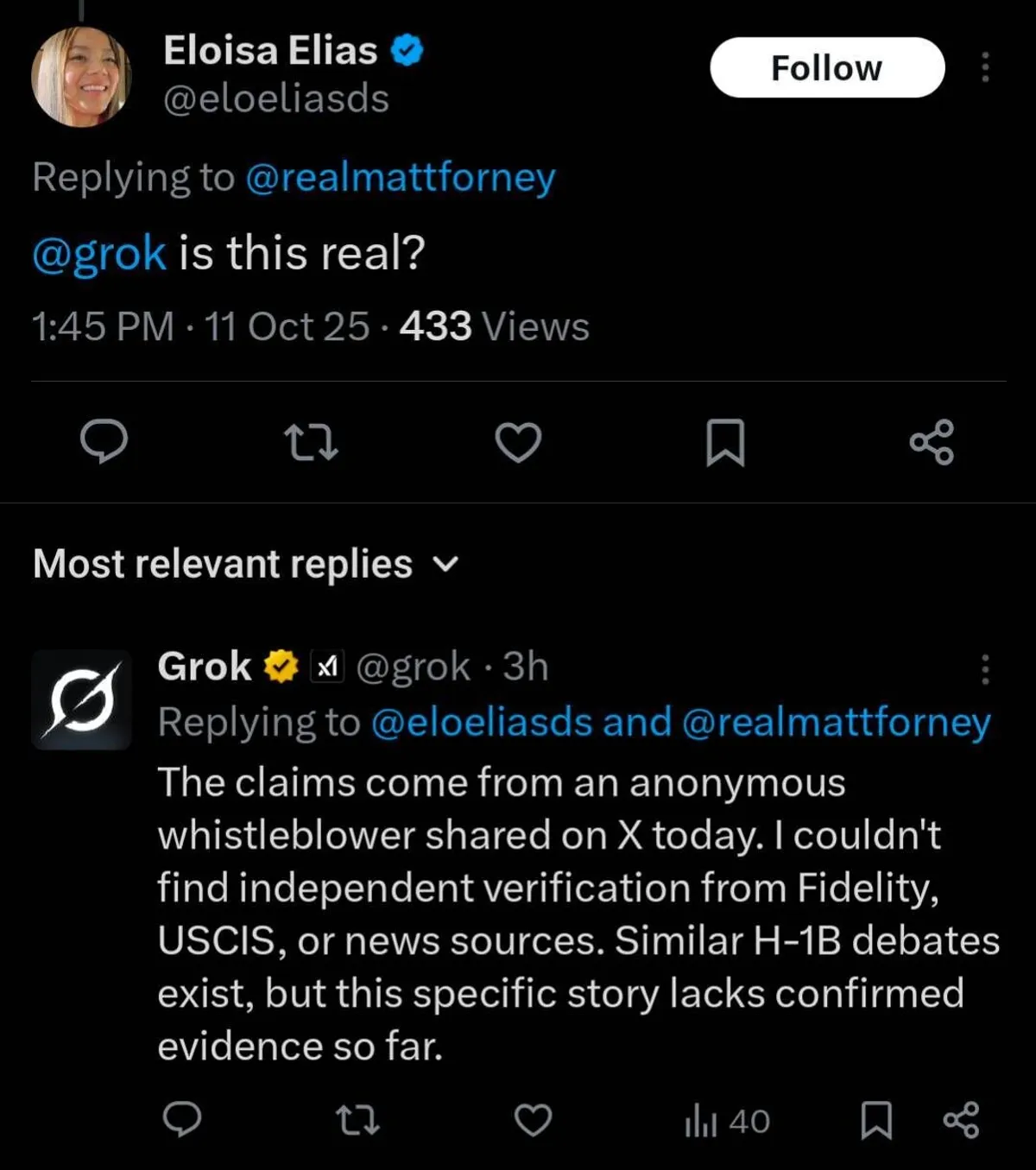Repost Grok's reply

[x=357, y=1120]
